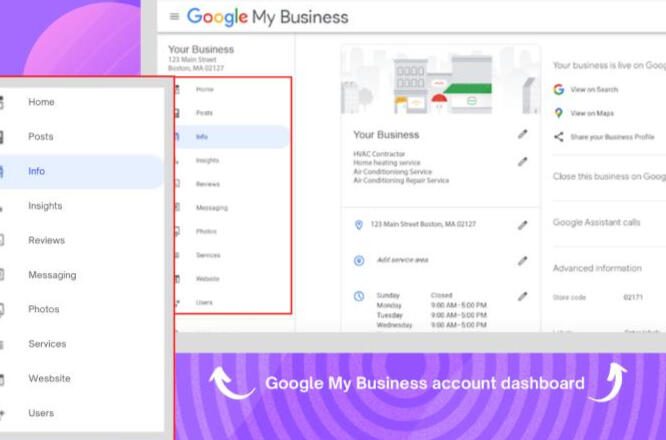This screenshot has height=440, width=666.
Task: Click the Maps pin icon for View on Maps
Action: [559, 113]
